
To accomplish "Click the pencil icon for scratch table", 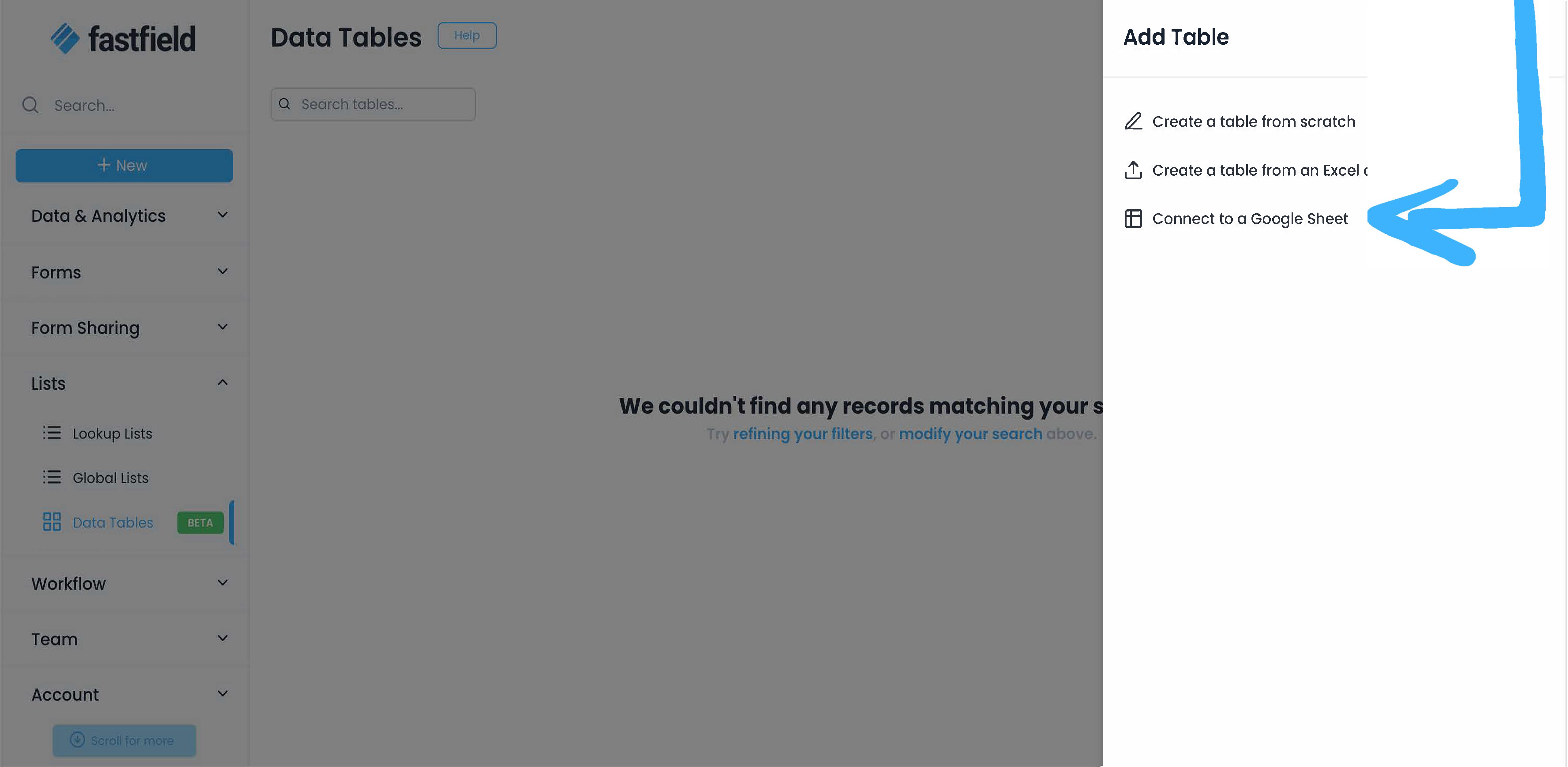I will [1133, 121].
